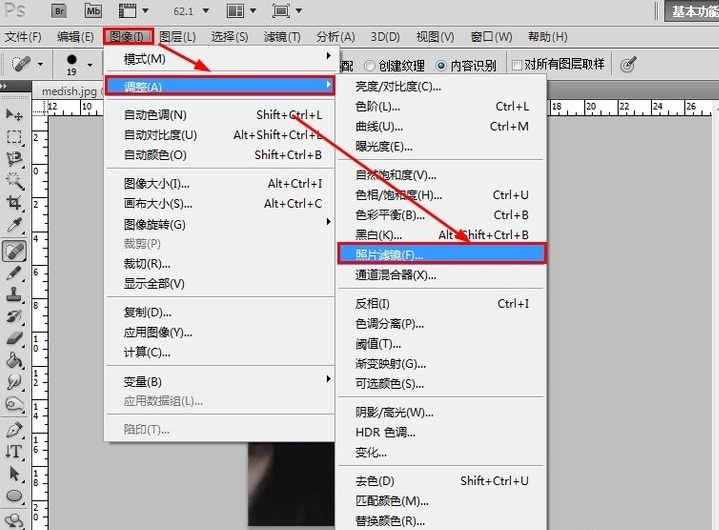Select the Paint Bucket tool
The image size is (719, 530).
click(14, 360)
